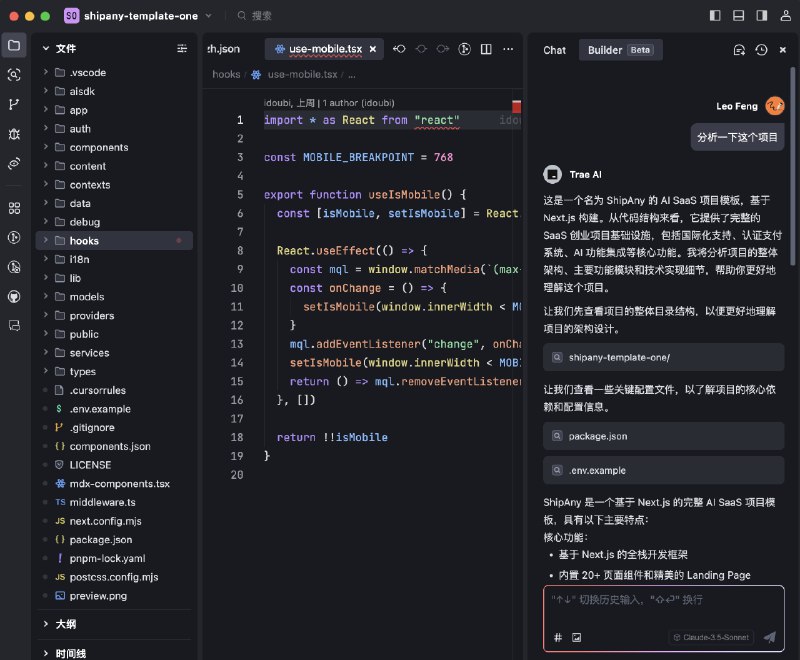Image resolution: width=800 pixels, height=660 pixels.
Task: Open the Extensions grid icon
Action: [14, 208]
